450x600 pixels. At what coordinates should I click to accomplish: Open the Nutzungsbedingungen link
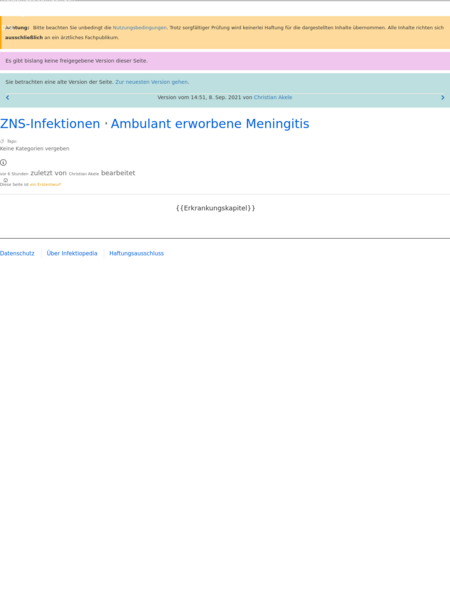140,28
